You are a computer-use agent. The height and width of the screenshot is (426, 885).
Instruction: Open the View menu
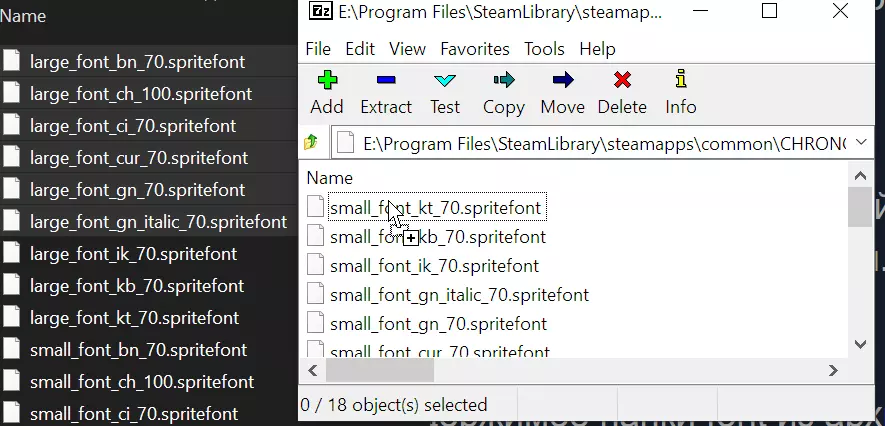click(408, 49)
